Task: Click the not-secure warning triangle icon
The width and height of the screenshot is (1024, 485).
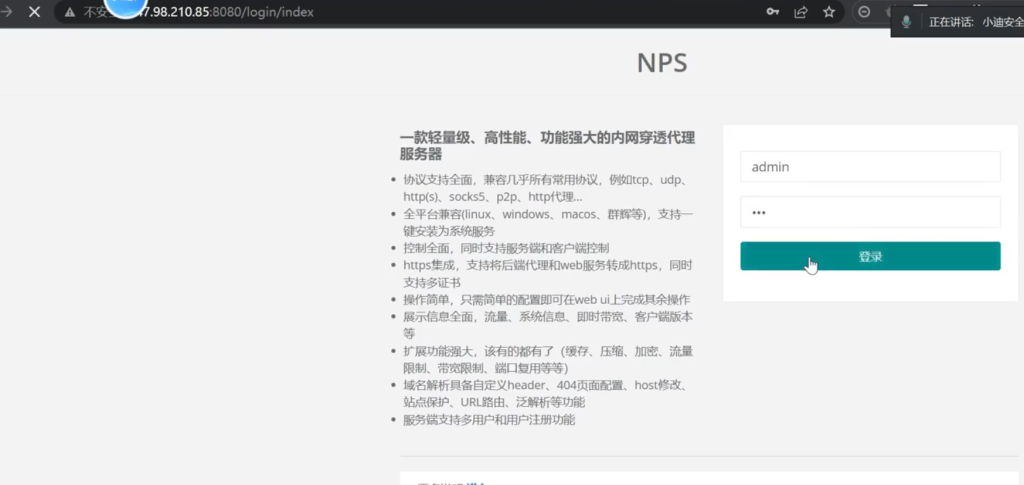Action: coord(69,12)
